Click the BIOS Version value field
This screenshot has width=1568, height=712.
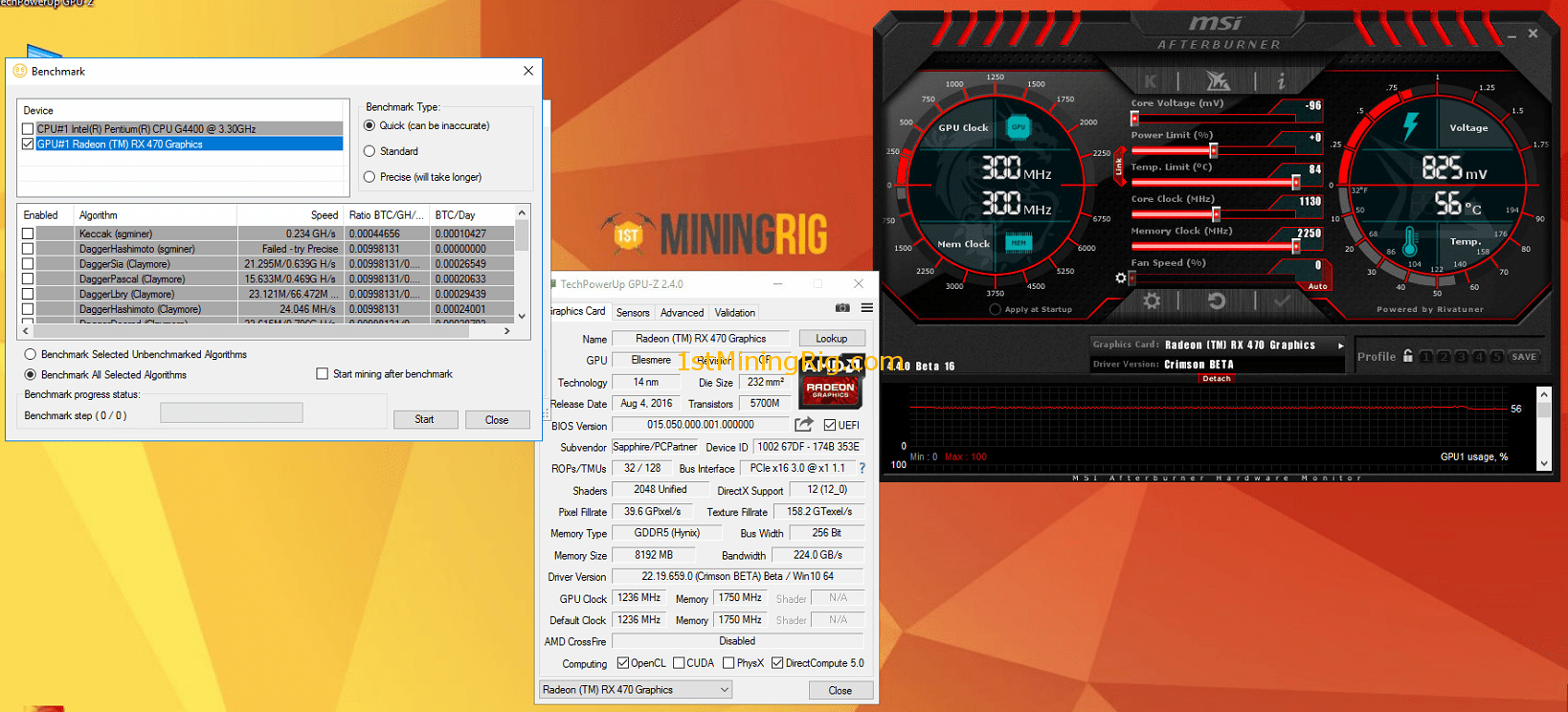tap(701, 425)
